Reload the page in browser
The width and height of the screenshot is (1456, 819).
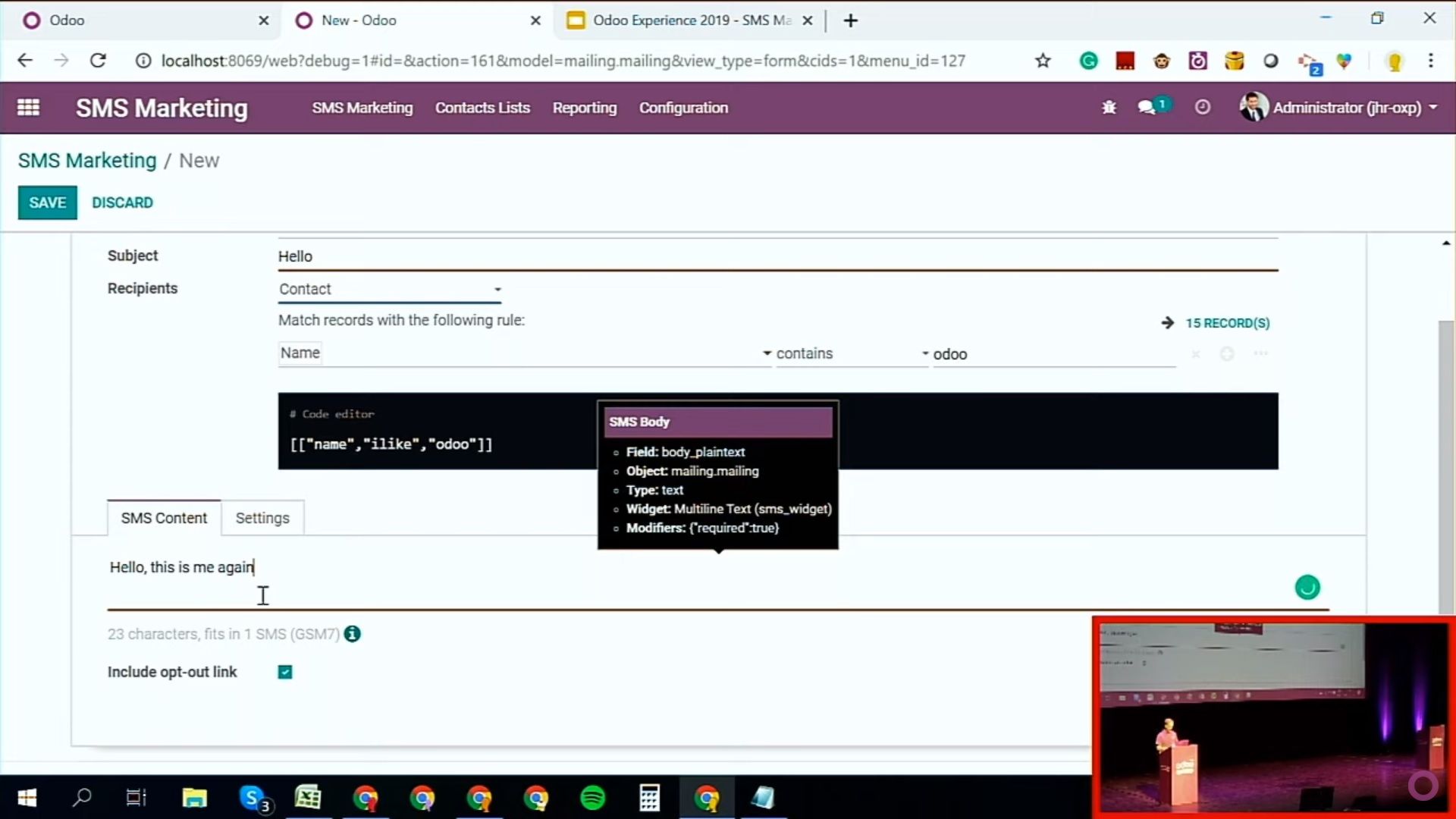[x=98, y=61]
